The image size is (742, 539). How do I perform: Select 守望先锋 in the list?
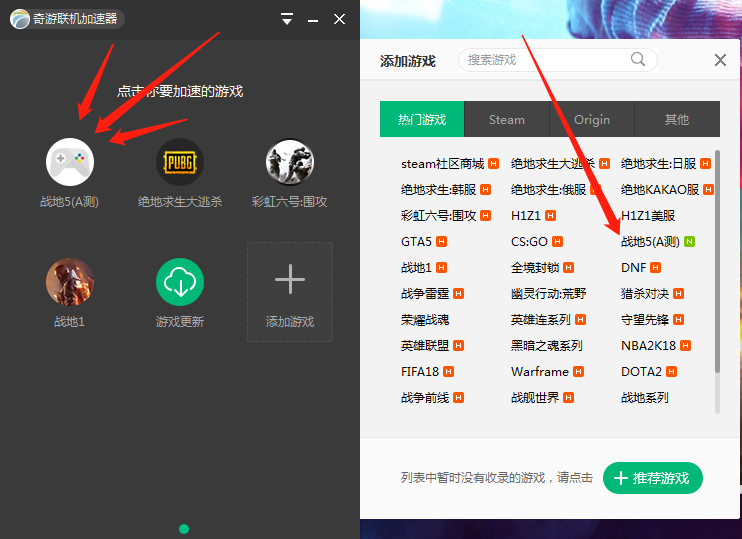click(x=645, y=320)
